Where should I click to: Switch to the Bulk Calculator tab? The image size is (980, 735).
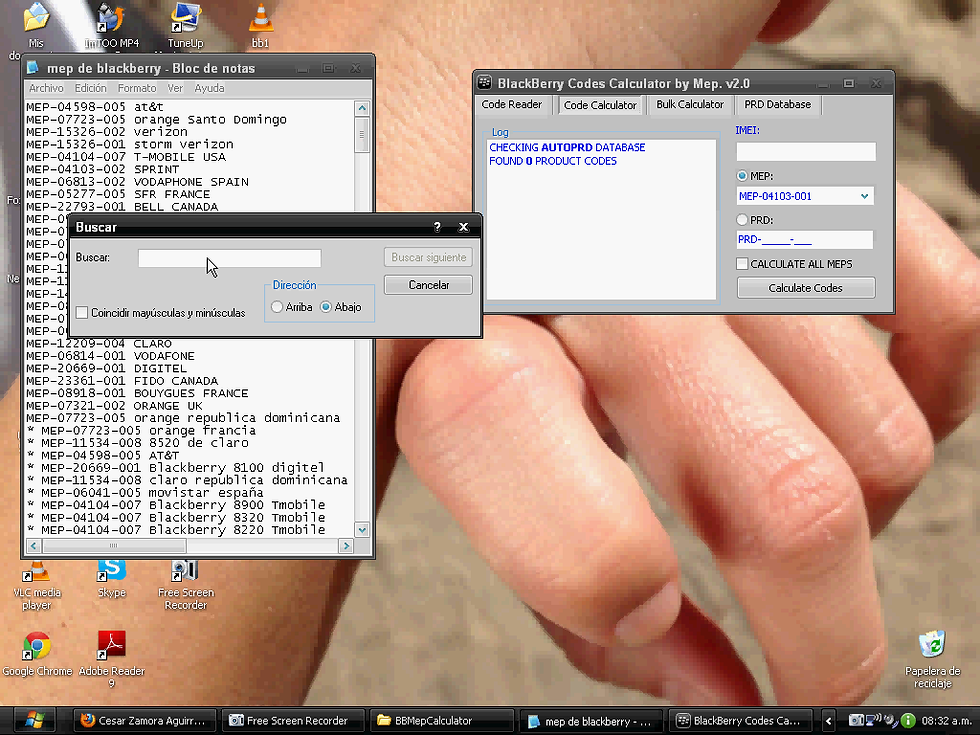click(690, 104)
